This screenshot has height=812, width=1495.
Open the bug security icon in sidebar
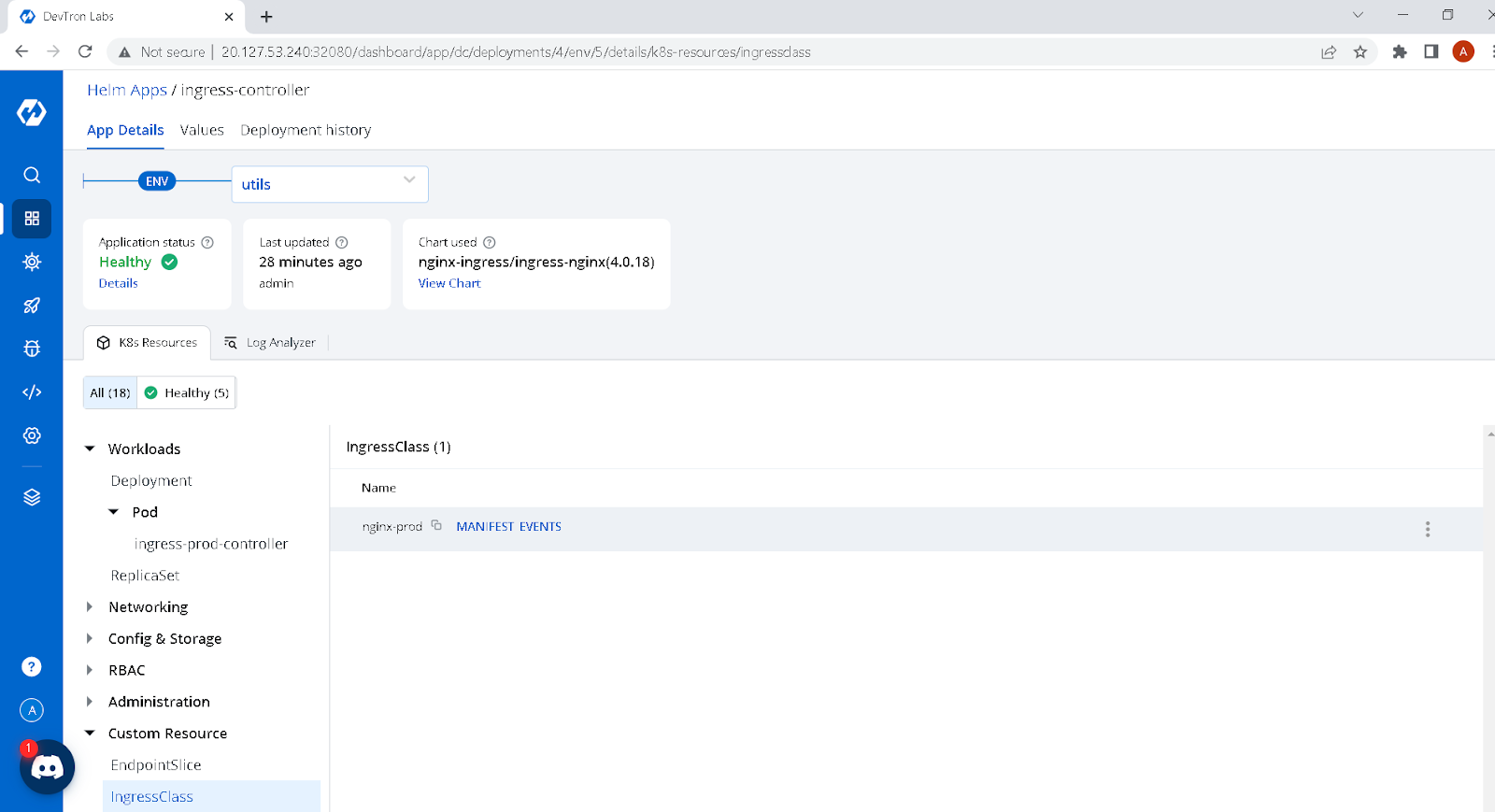coord(32,349)
